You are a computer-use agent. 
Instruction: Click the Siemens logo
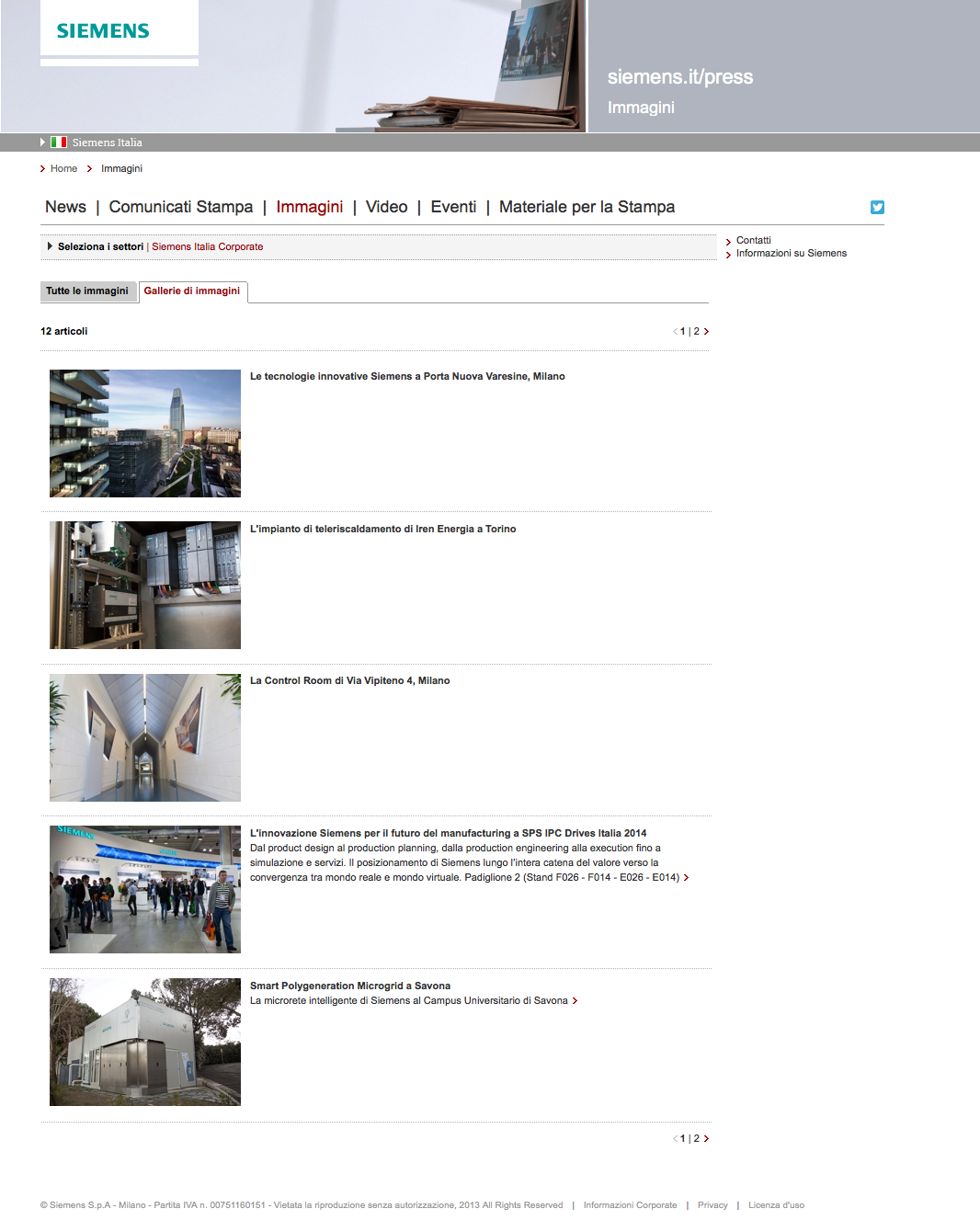103,31
